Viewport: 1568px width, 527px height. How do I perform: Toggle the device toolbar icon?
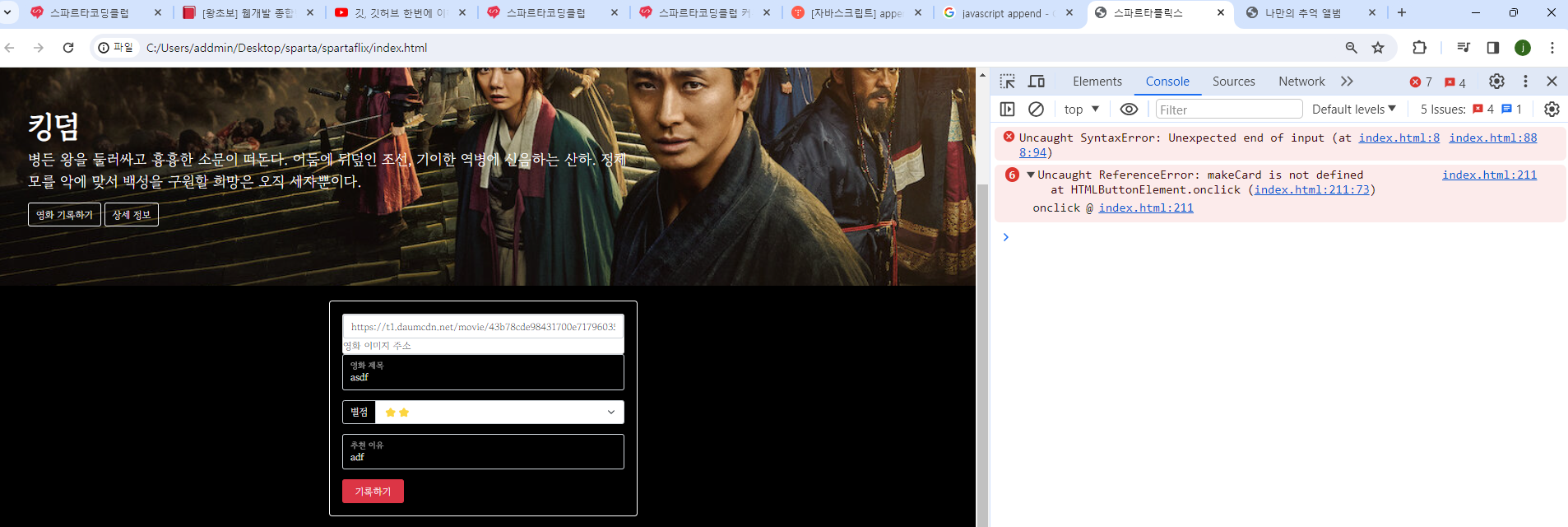coord(1037,82)
